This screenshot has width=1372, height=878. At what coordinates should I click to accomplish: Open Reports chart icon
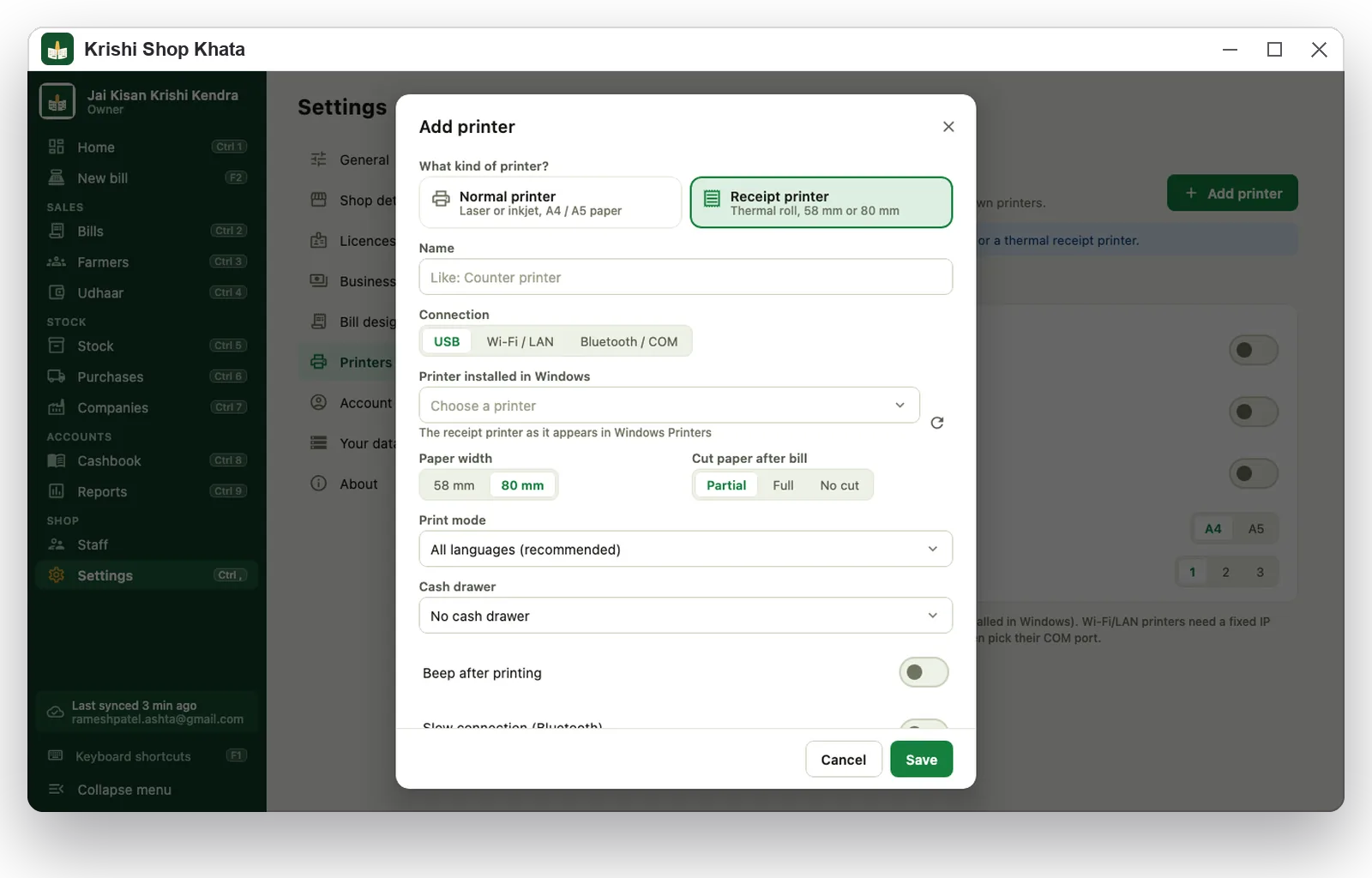click(57, 491)
